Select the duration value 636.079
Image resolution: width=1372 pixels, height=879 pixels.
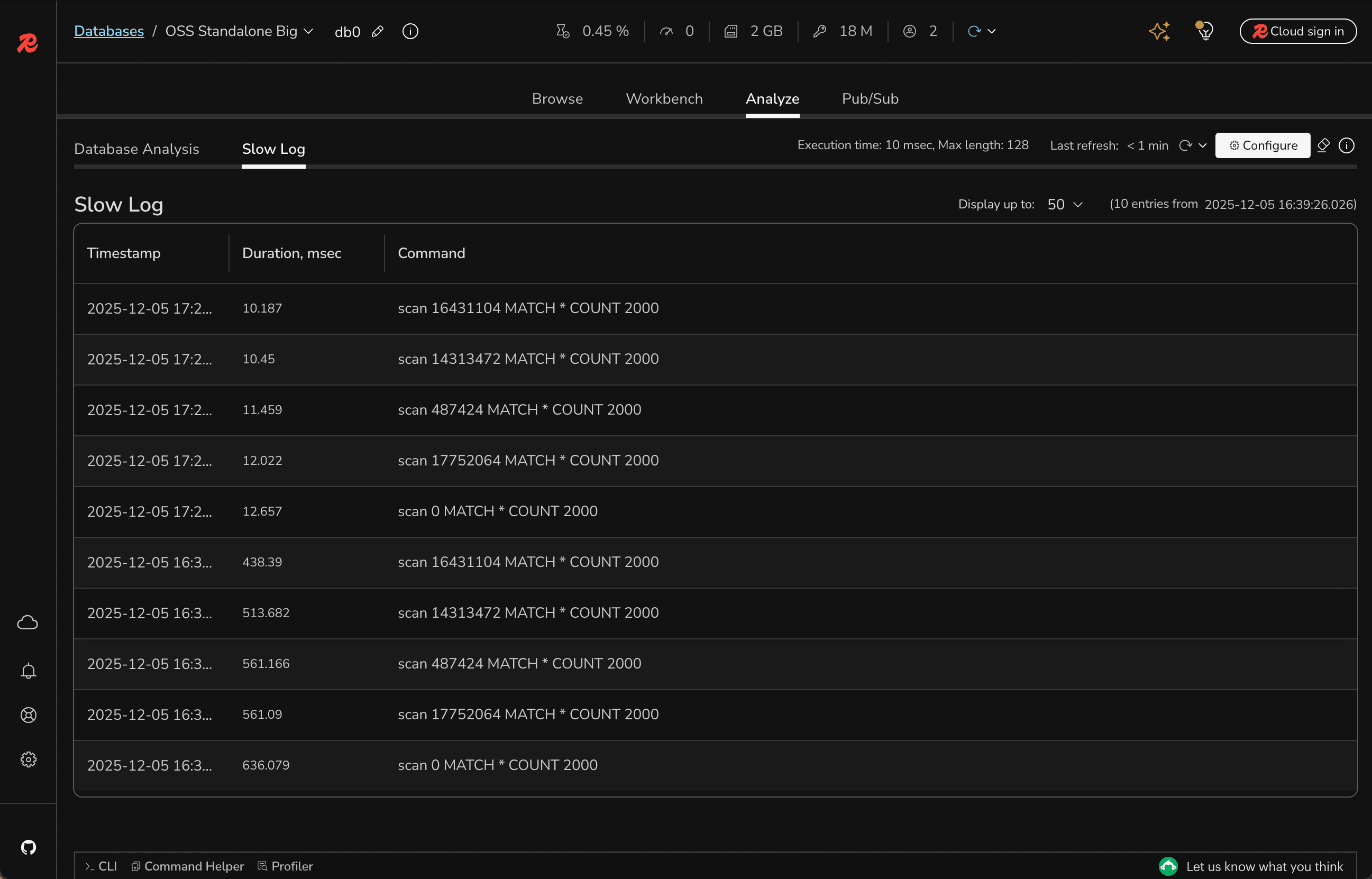[266, 765]
